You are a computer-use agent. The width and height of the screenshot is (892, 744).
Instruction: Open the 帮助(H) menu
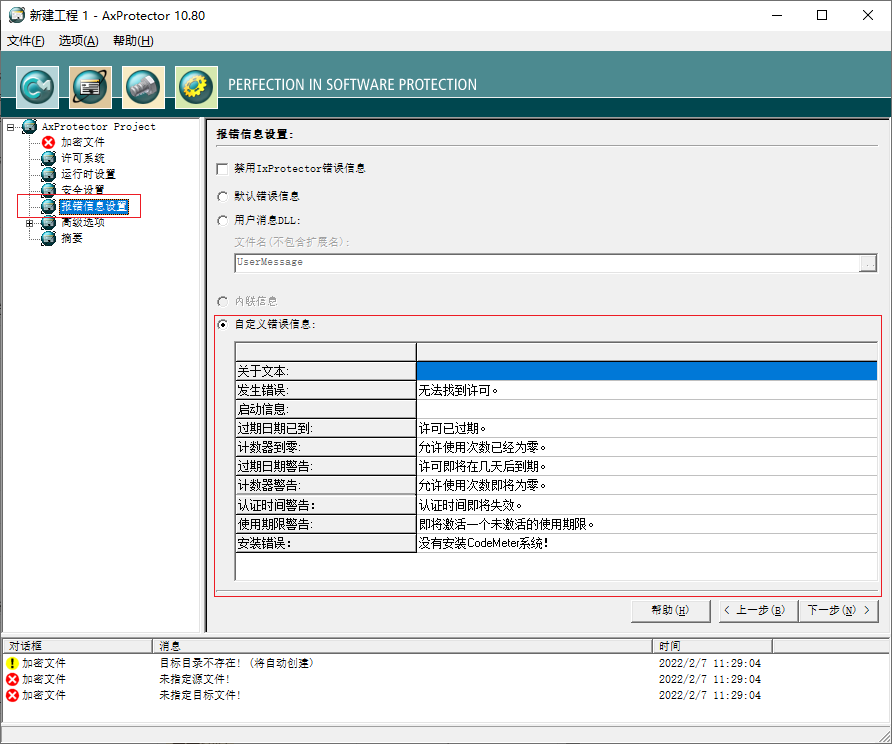pos(133,41)
